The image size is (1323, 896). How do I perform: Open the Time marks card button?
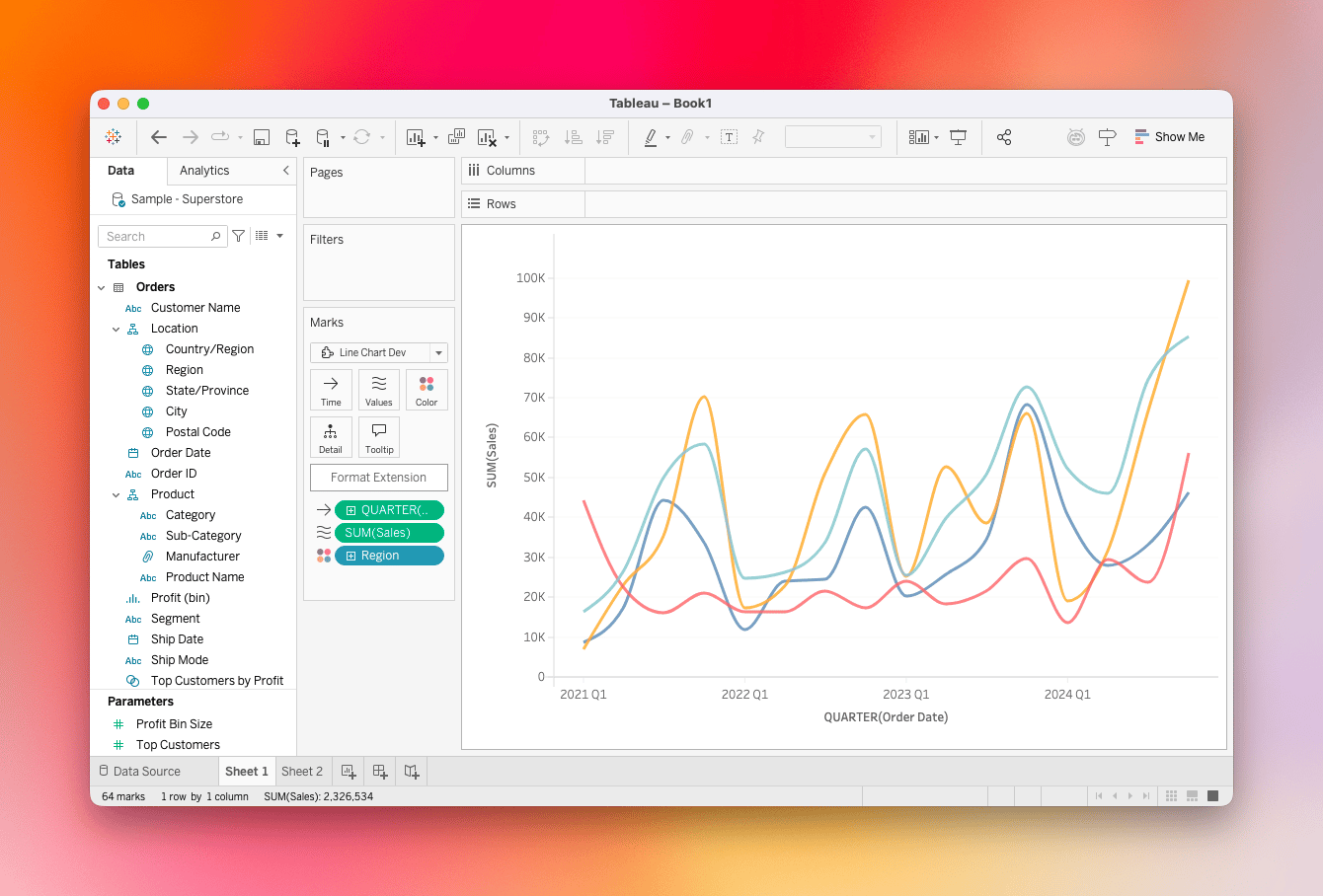pos(331,390)
